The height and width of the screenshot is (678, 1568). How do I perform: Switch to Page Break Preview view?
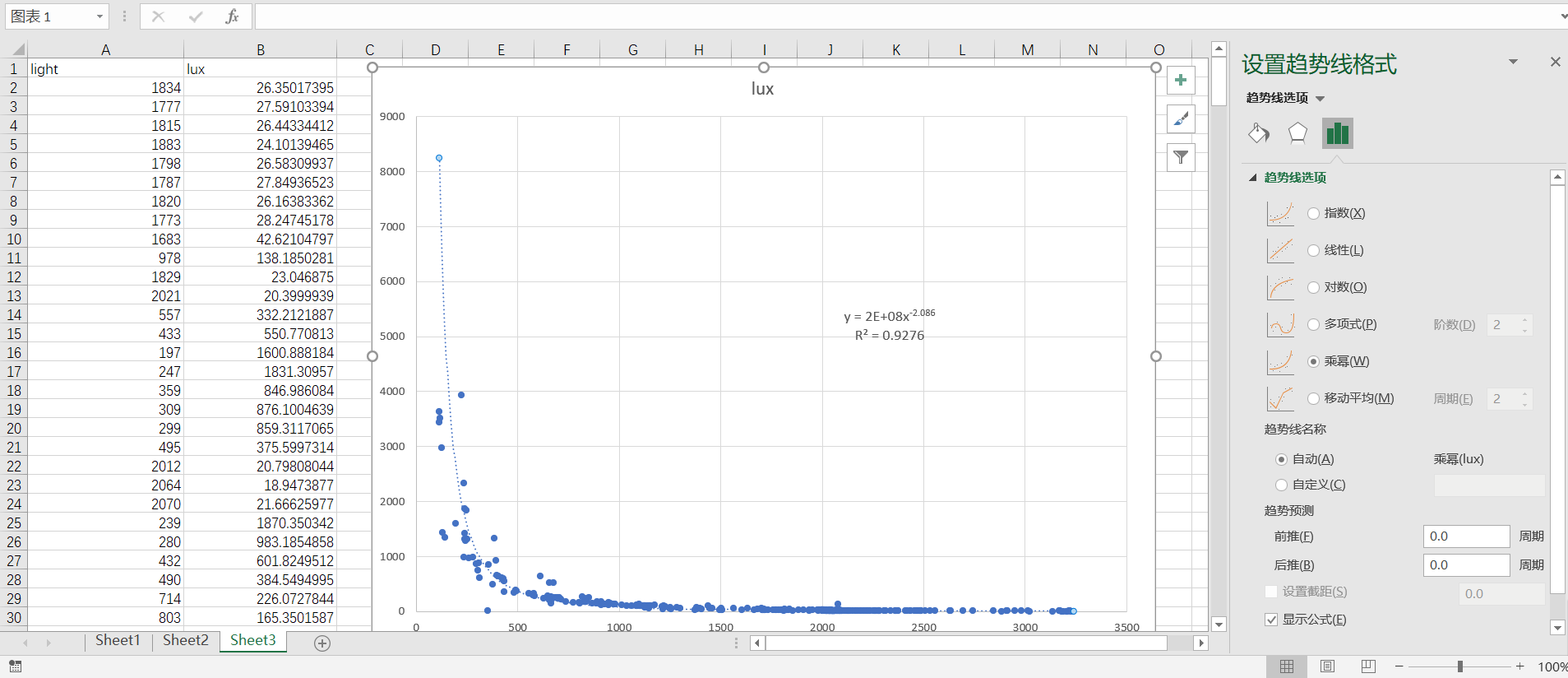coord(1368,666)
